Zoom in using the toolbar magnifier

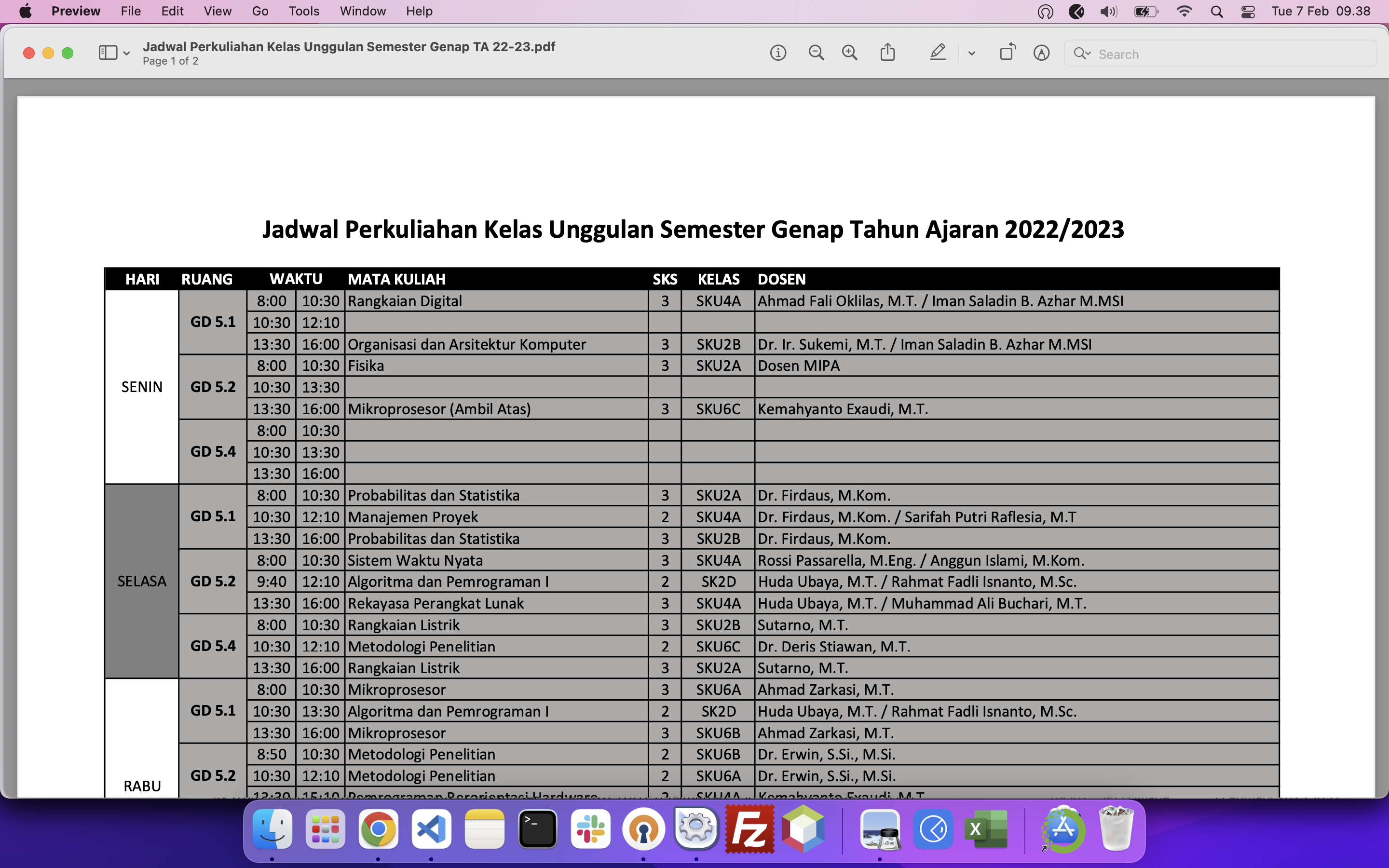tap(849, 54)
